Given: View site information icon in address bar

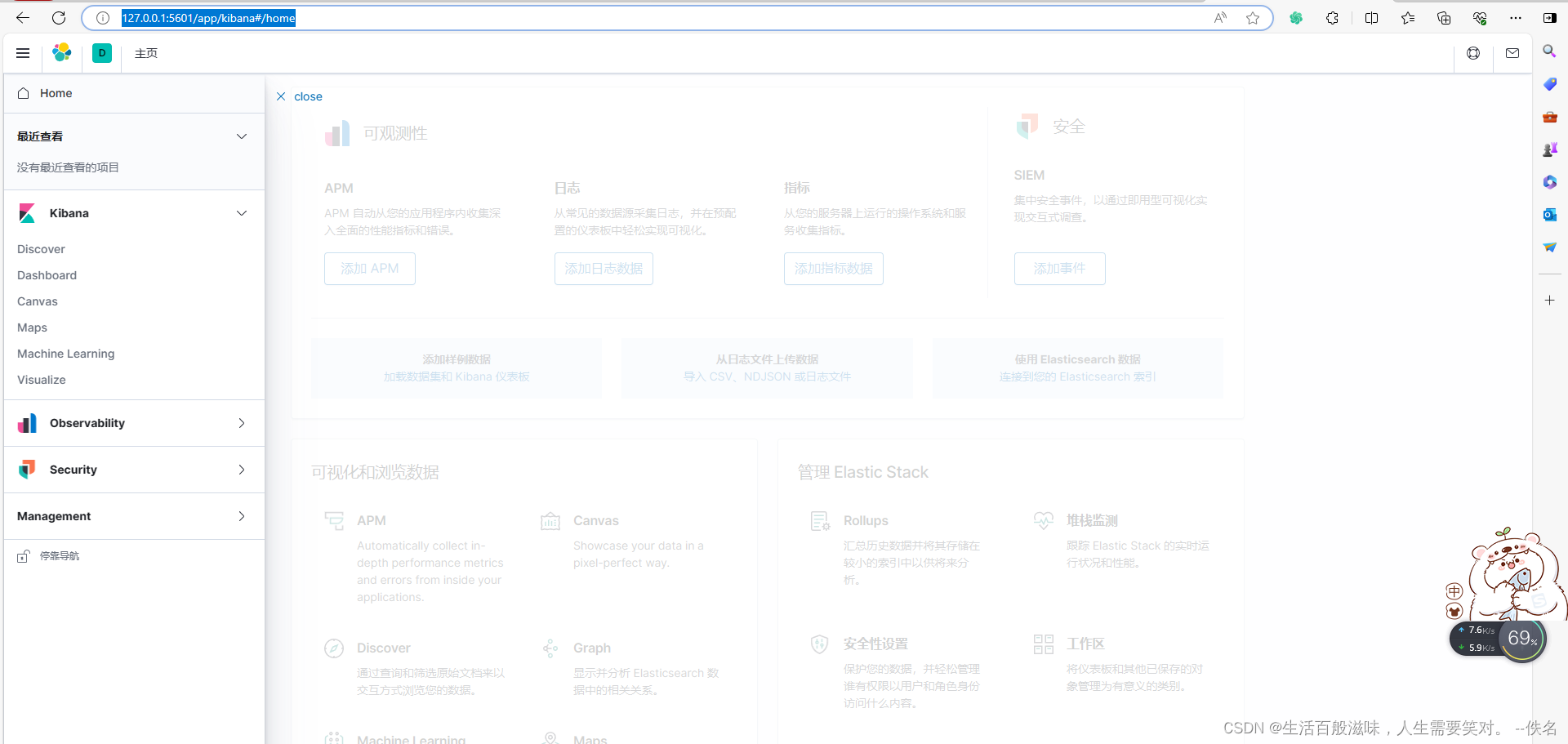Looking at the screenshot, I should [x=103, y=18].
